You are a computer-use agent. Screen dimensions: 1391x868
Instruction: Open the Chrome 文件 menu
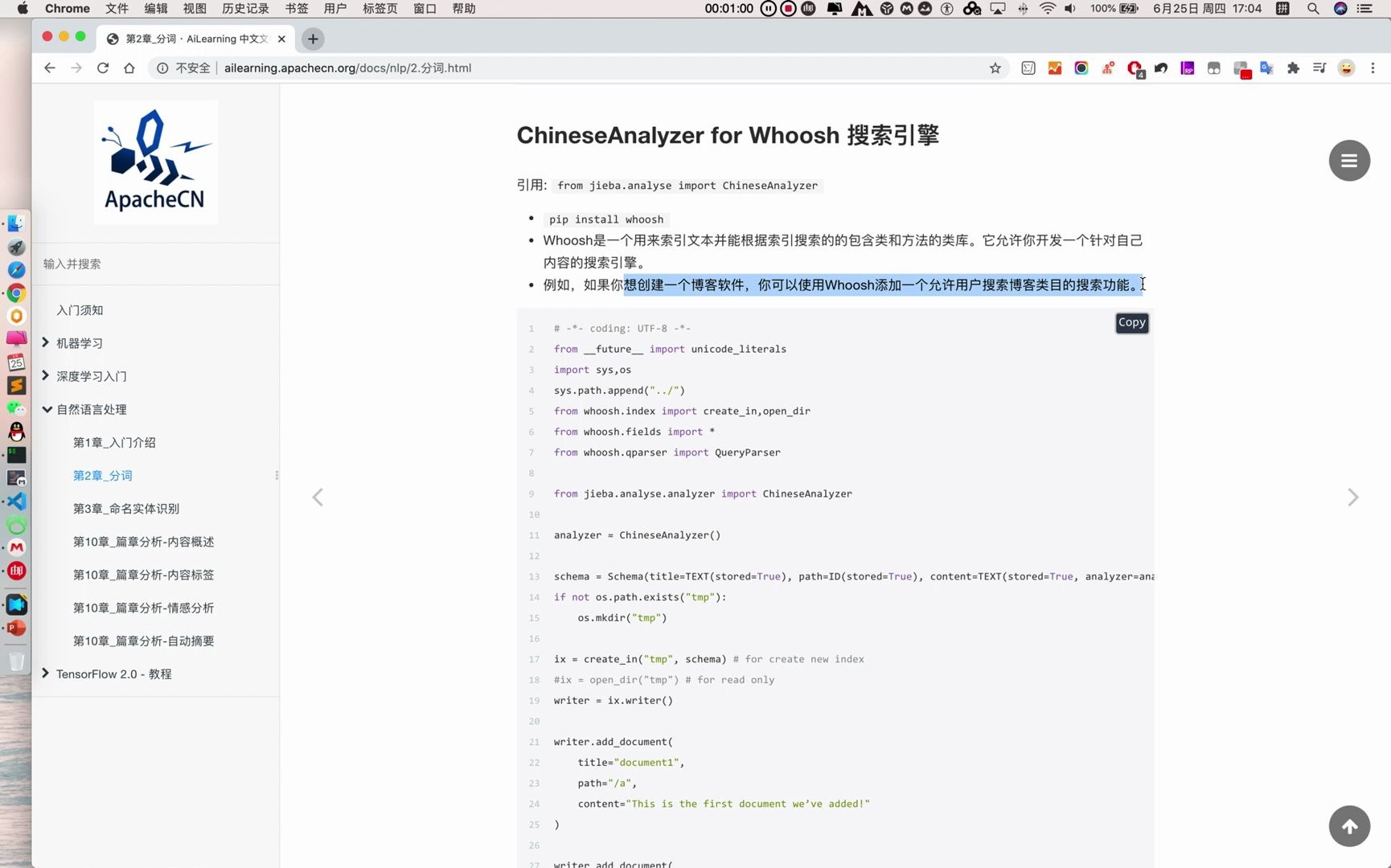117,9
